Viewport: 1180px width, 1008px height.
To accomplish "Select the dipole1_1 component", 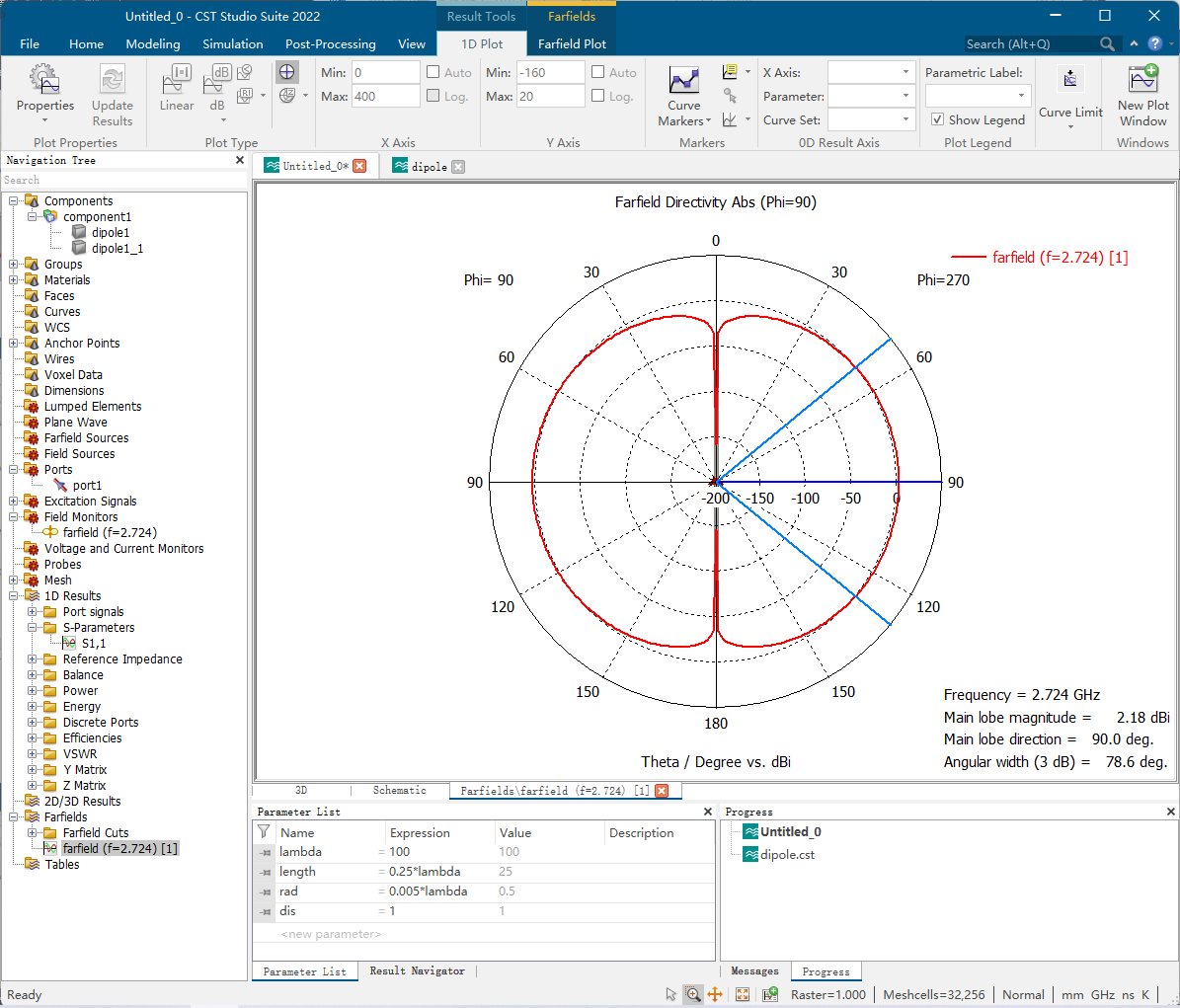I will point(118,248).
